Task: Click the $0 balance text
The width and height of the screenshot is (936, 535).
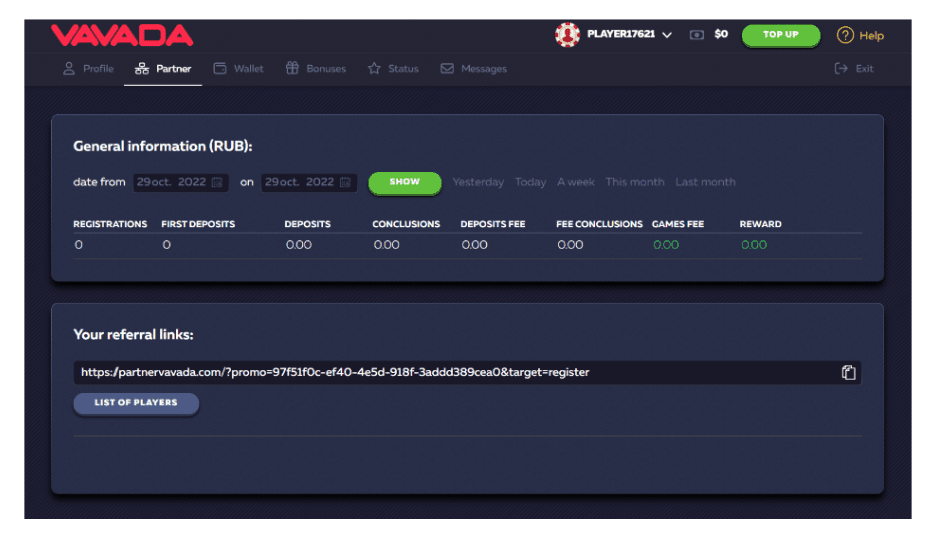Action: (721, 34)
